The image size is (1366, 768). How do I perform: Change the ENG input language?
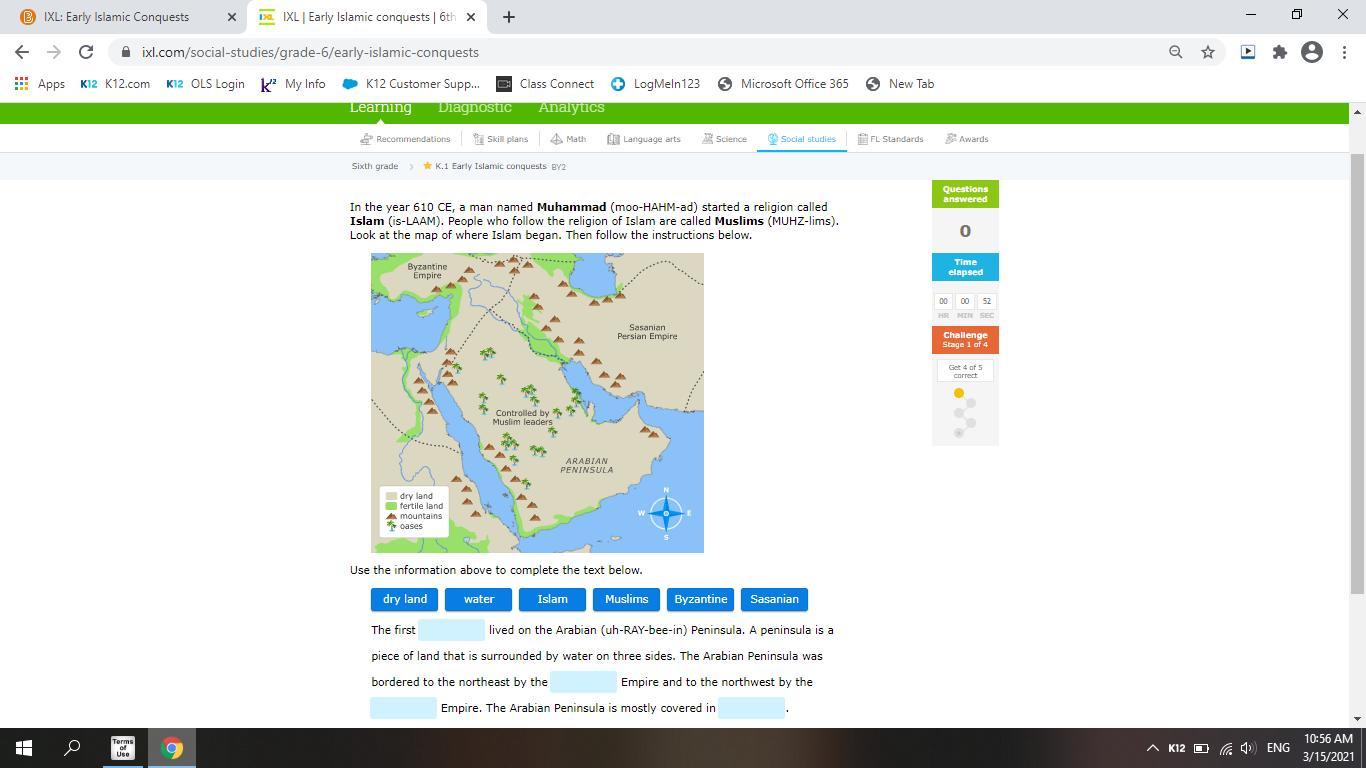pyautogui.click(x=1278, y=748)
